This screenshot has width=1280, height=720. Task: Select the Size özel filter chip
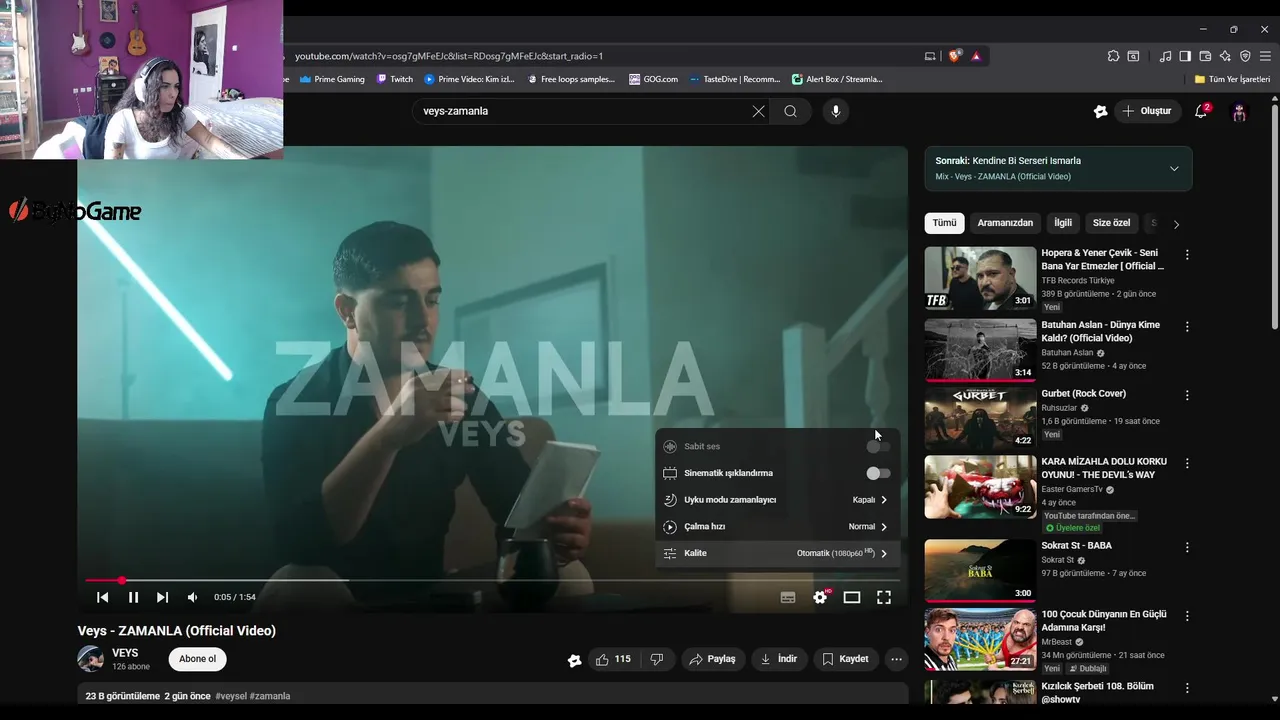1111,223
